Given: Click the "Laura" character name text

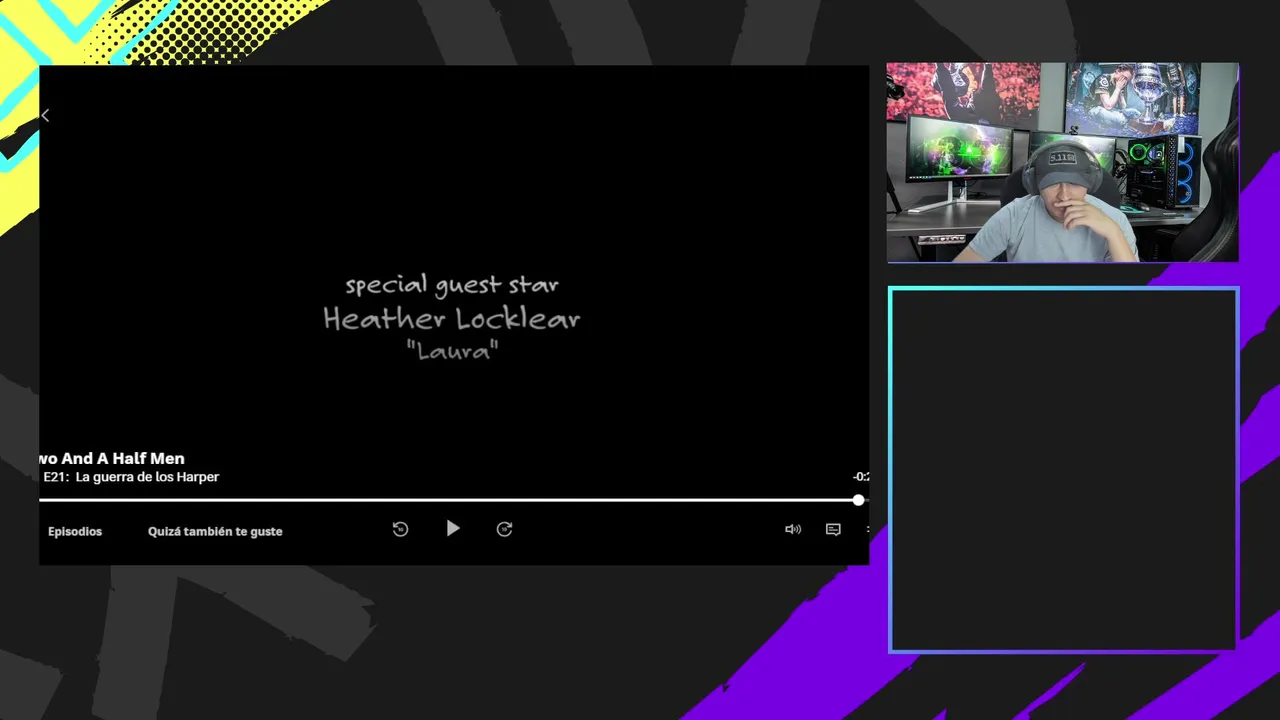Looking at the screenshot, I should tap(452, 350).
